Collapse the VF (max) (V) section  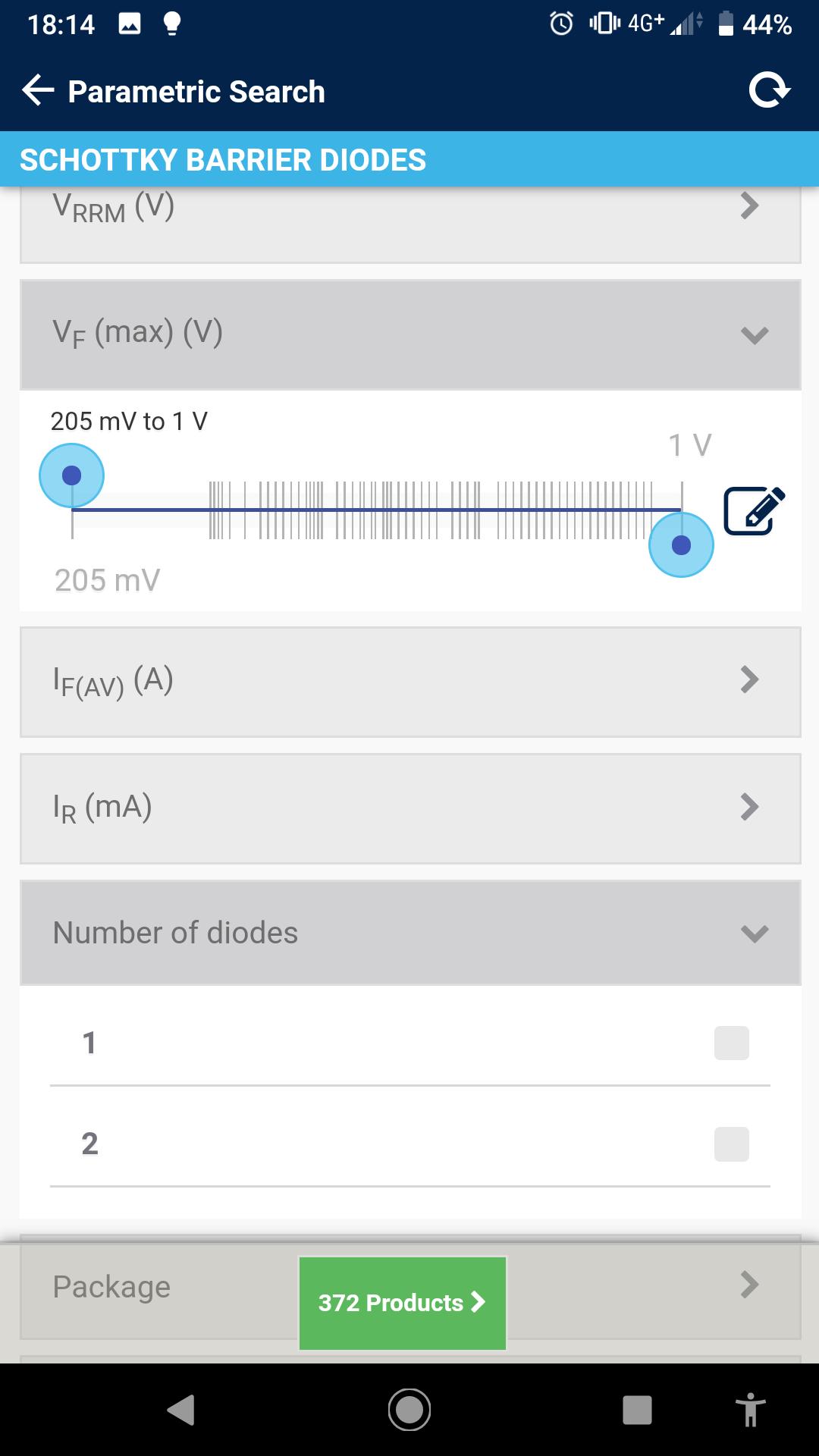tap(410, 334)
